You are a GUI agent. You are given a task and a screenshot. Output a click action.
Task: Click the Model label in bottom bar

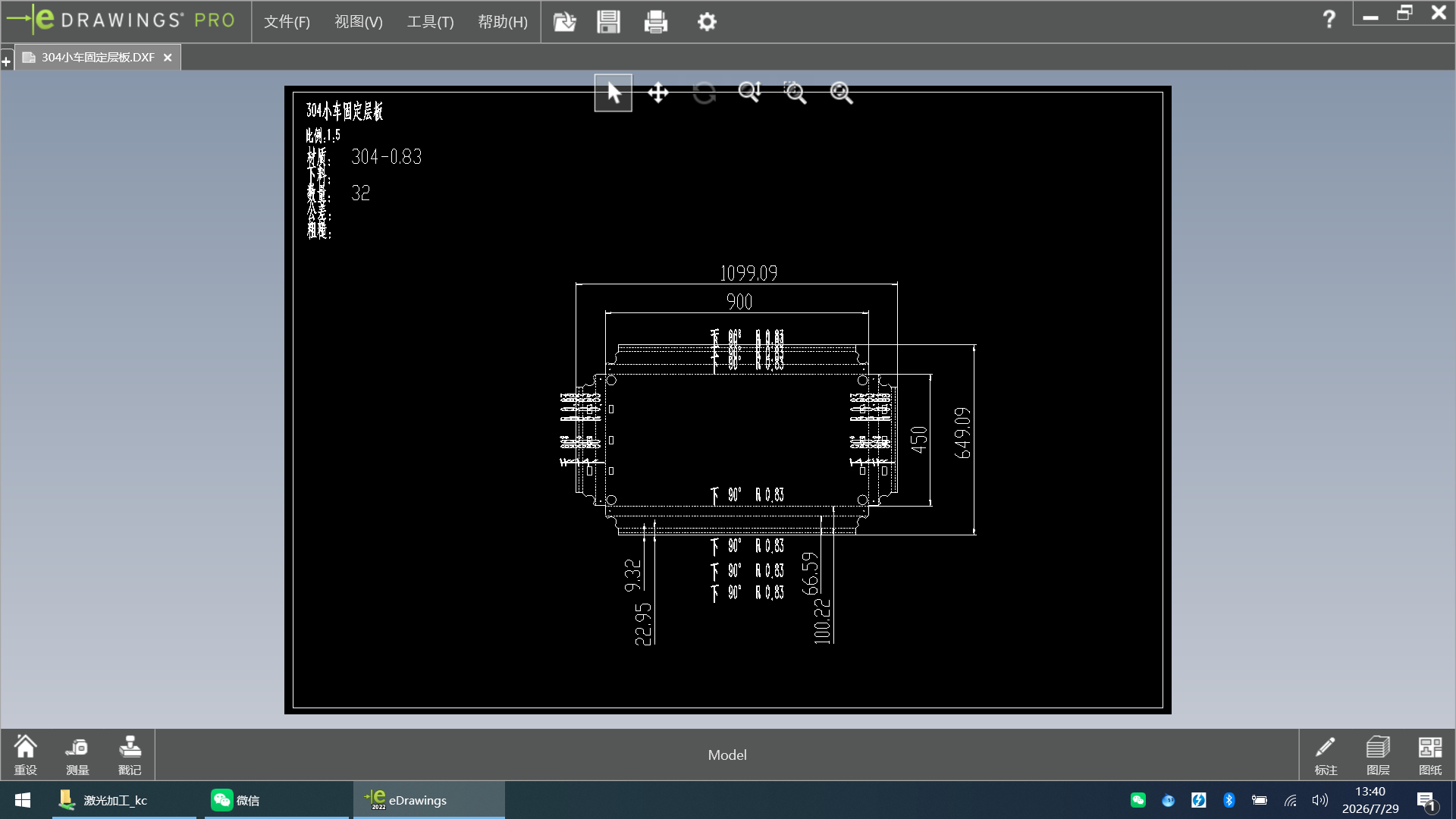(x=727, y=755)
